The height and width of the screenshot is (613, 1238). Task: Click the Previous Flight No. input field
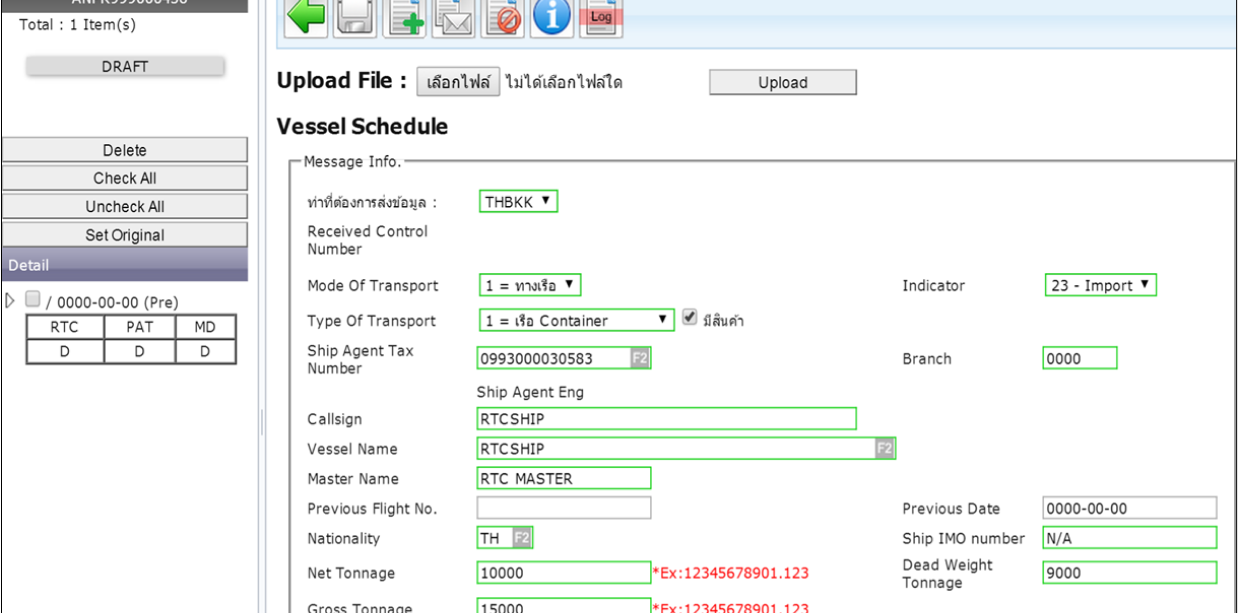564,508
